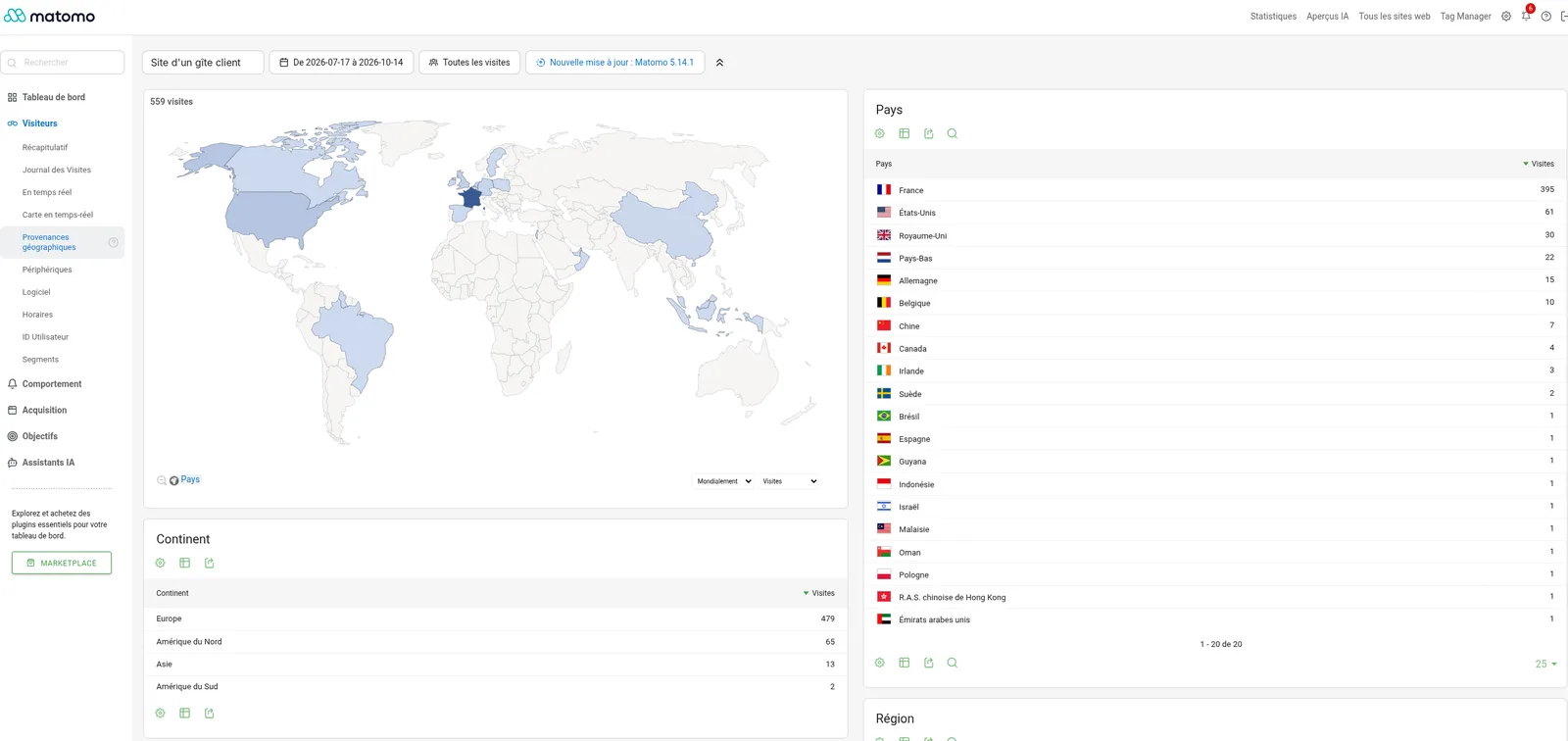Open Continent report settings cog below title

[x=161, y=563]
